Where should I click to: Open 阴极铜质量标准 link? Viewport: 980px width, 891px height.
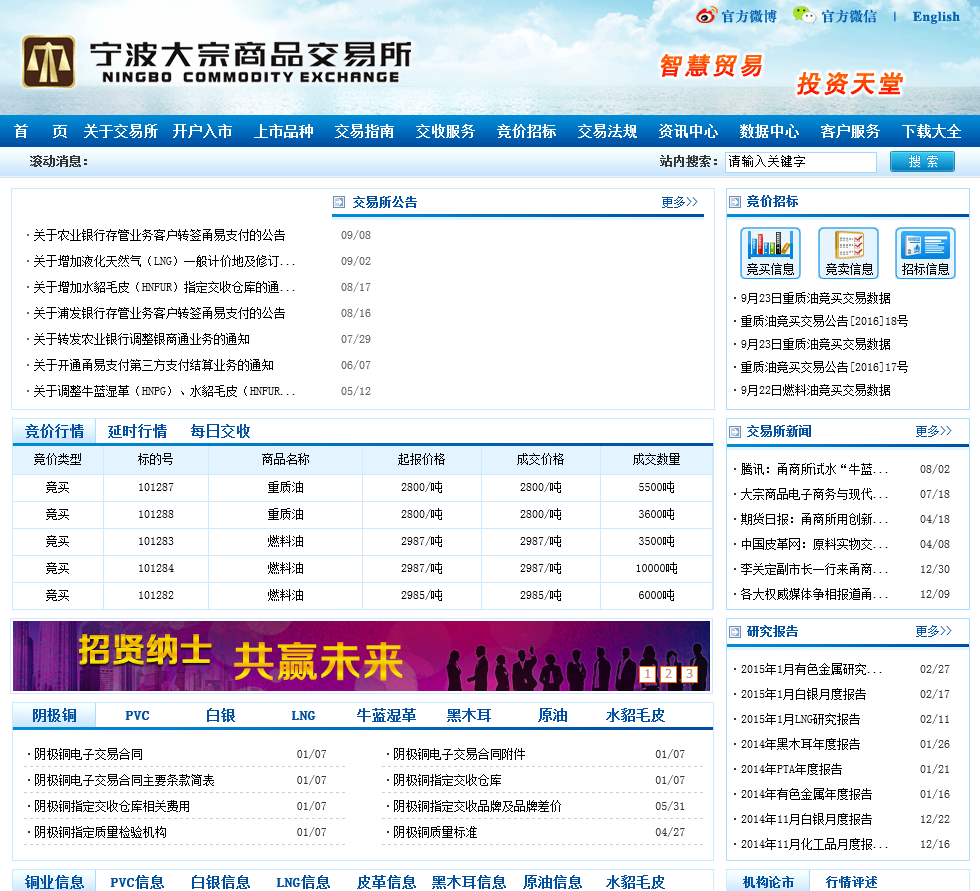coord(434,832)
